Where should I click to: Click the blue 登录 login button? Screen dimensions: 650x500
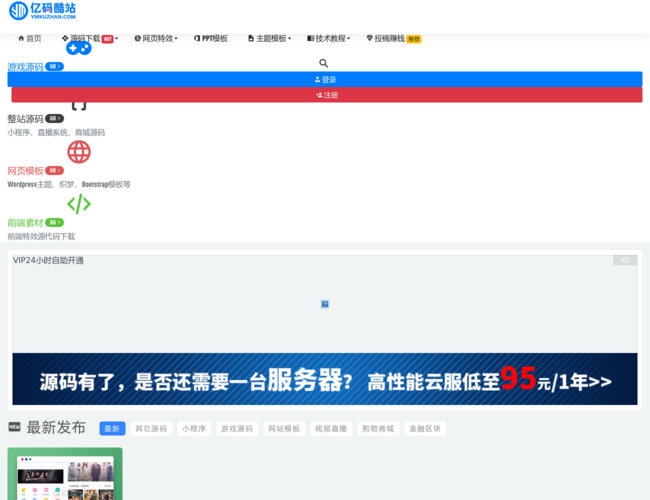[325, 80]
